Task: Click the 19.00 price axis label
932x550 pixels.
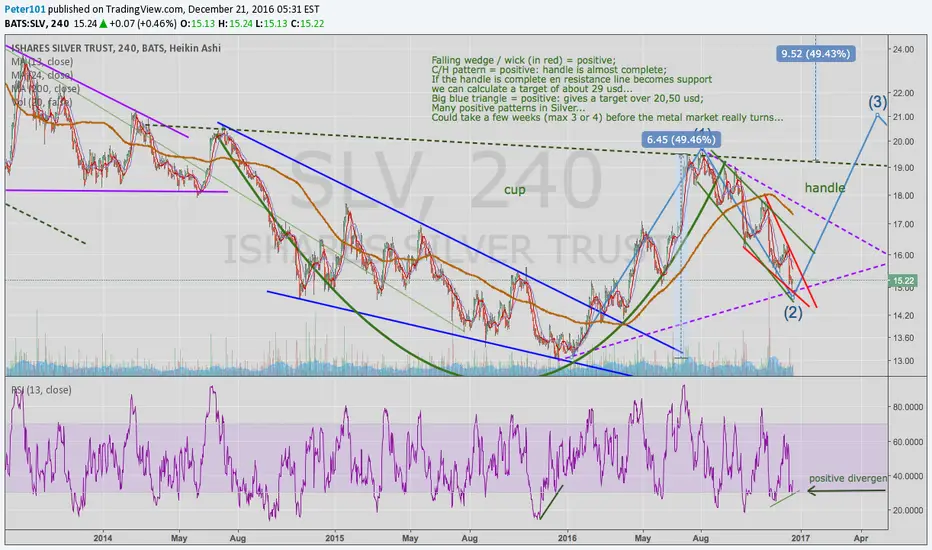Action: pyautogui.click(x=903, y=168)
